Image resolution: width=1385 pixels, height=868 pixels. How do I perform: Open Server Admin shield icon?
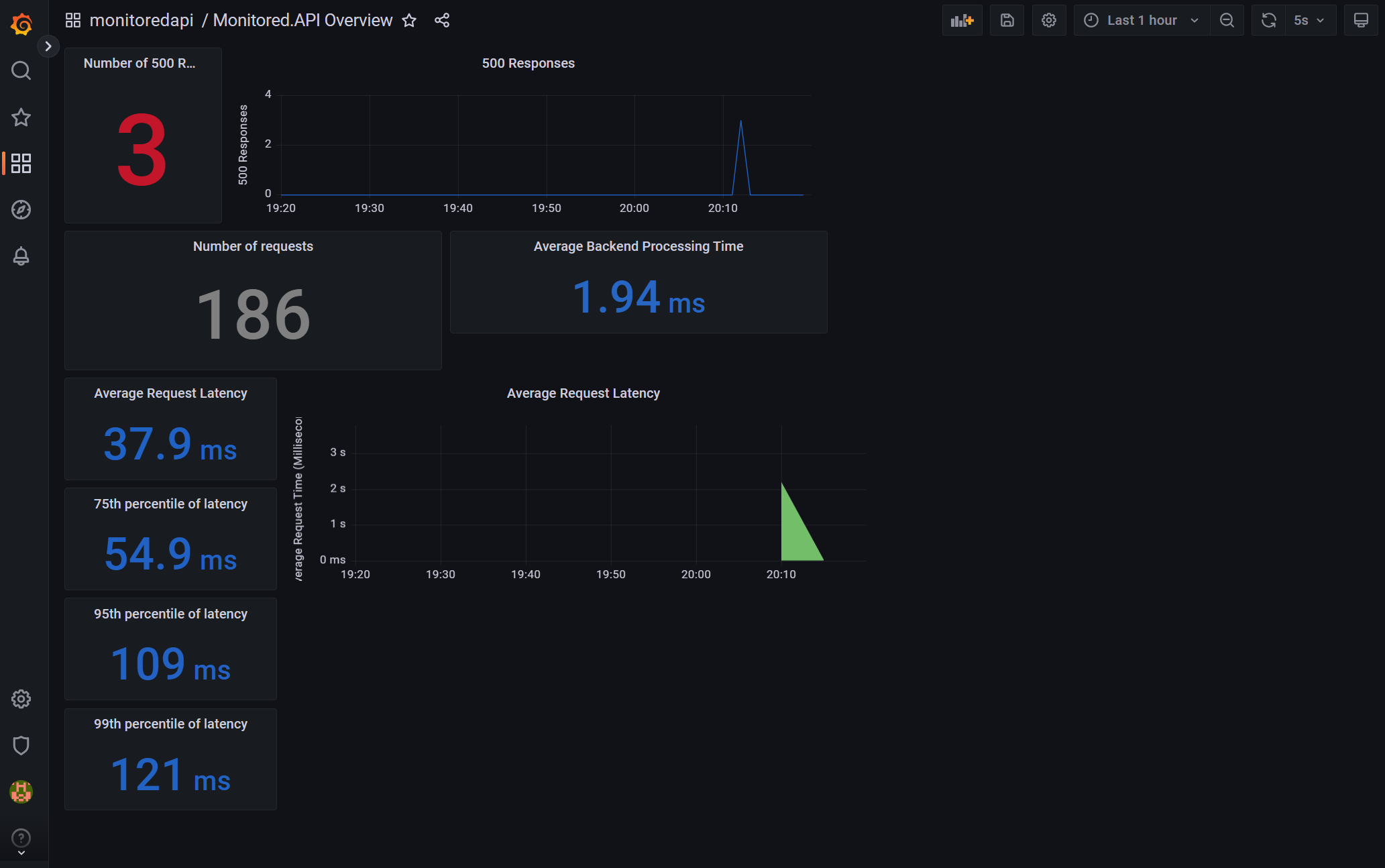[x=21, y=745]
